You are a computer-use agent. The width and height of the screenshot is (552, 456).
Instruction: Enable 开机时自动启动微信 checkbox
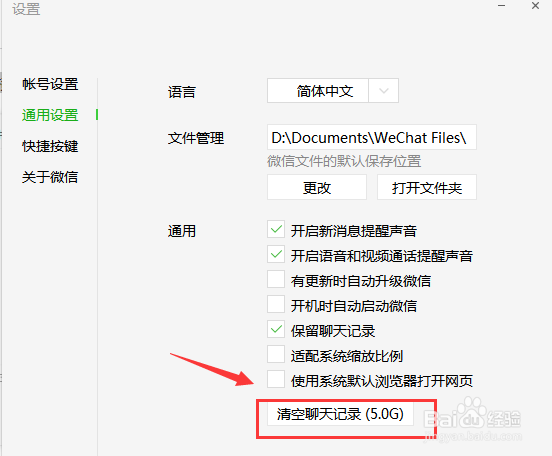[276, 305]
